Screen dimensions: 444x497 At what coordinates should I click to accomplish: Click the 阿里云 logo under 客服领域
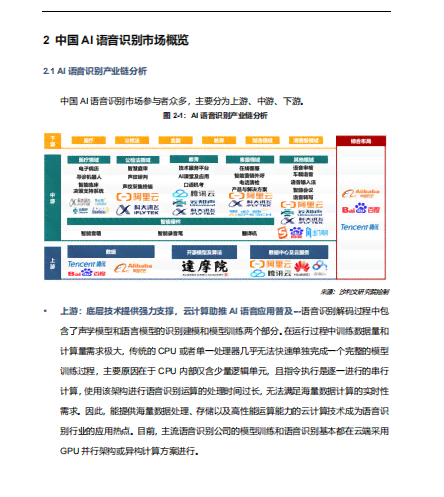[x=250, y=196]
